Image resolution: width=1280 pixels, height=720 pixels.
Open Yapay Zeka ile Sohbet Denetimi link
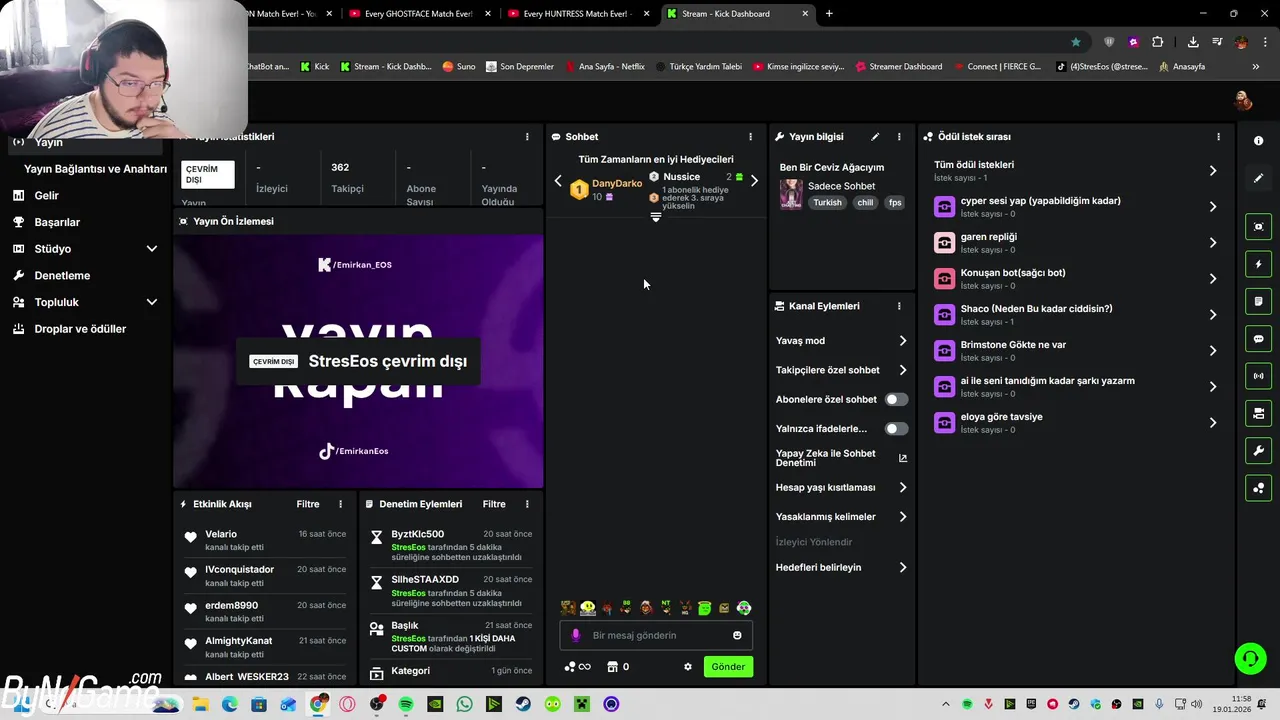(842, 458)
